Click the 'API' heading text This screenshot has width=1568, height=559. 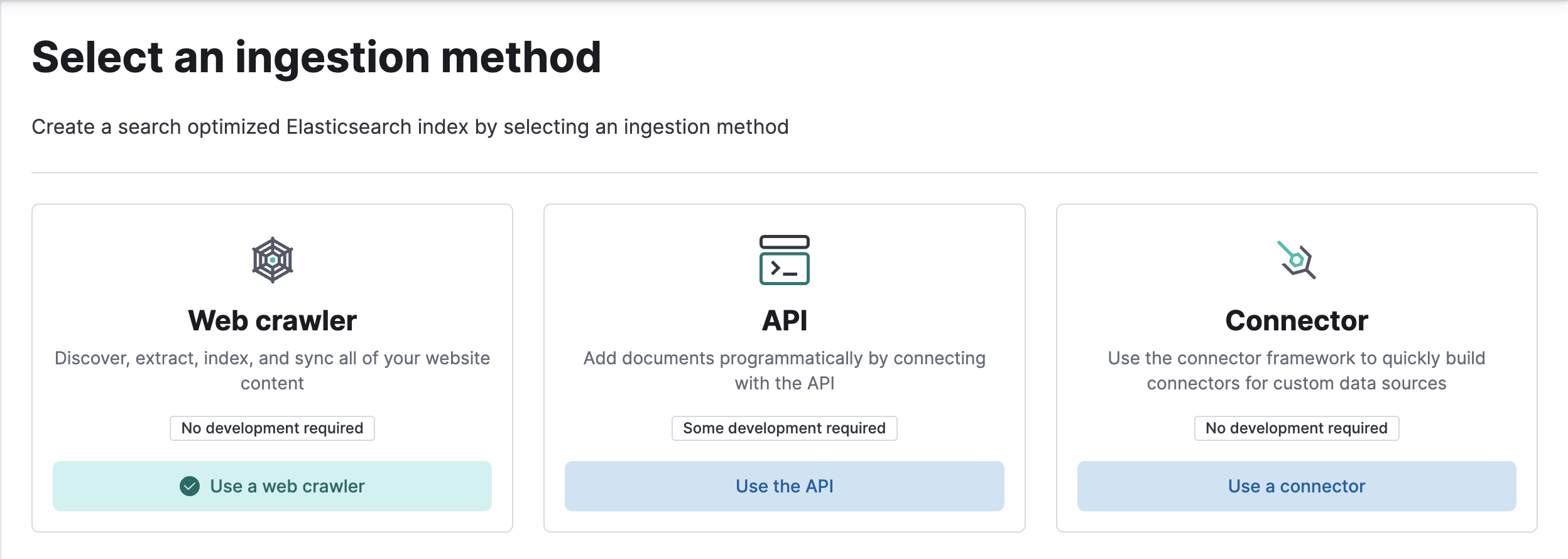[784, 320]
